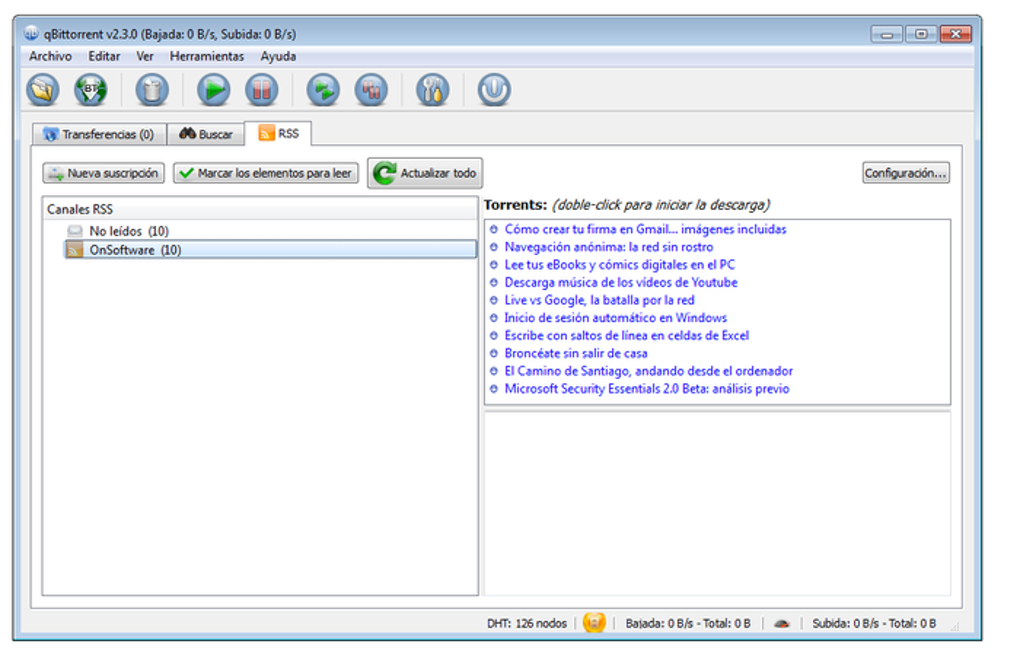
Task: Select the RSS tab
Action: 278,133
